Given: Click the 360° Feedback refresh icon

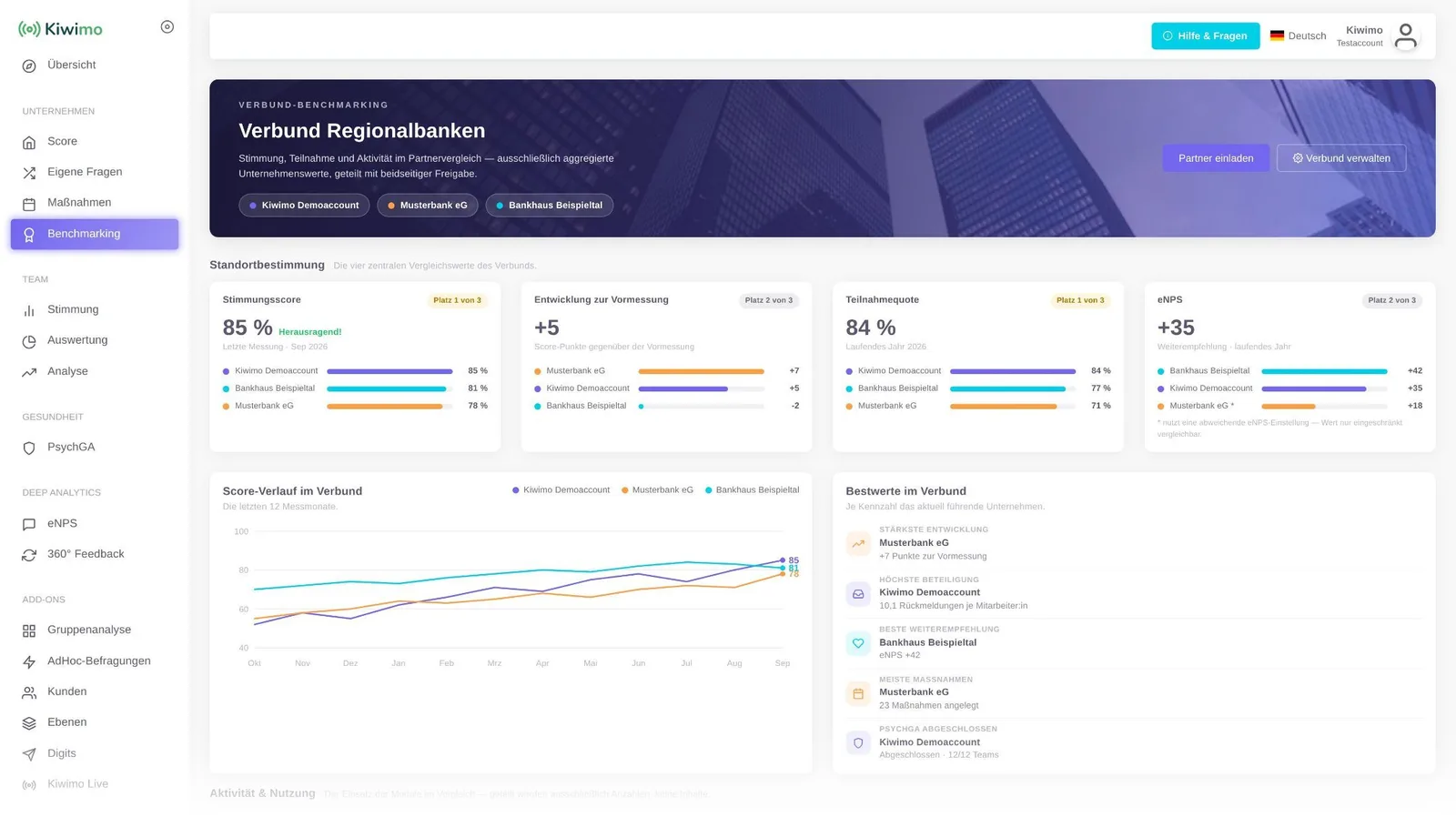Looking at the screenshot, I should (29, 555).
